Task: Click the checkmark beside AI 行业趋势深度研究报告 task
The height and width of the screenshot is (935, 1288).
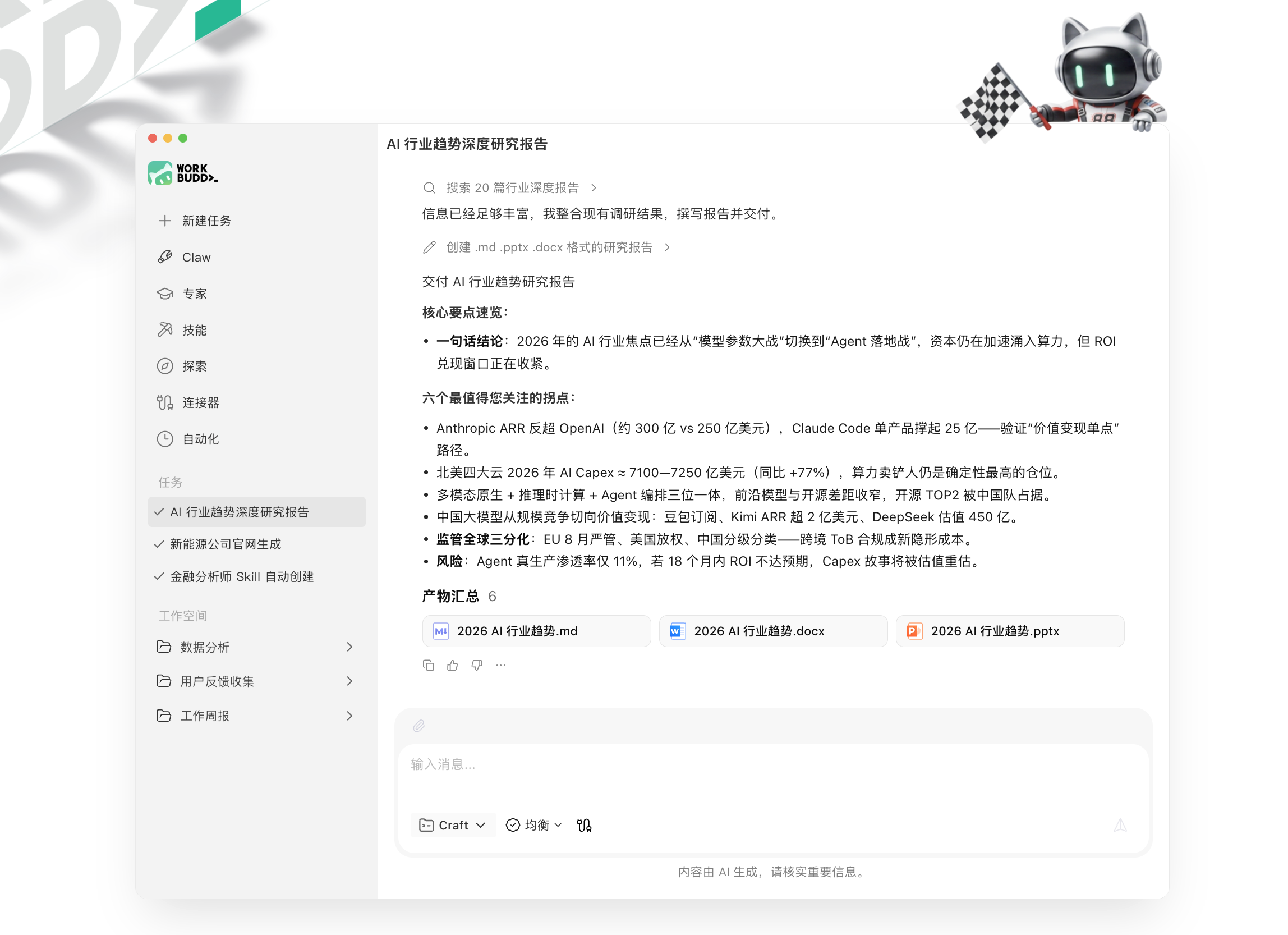Action: click(159, 512)
